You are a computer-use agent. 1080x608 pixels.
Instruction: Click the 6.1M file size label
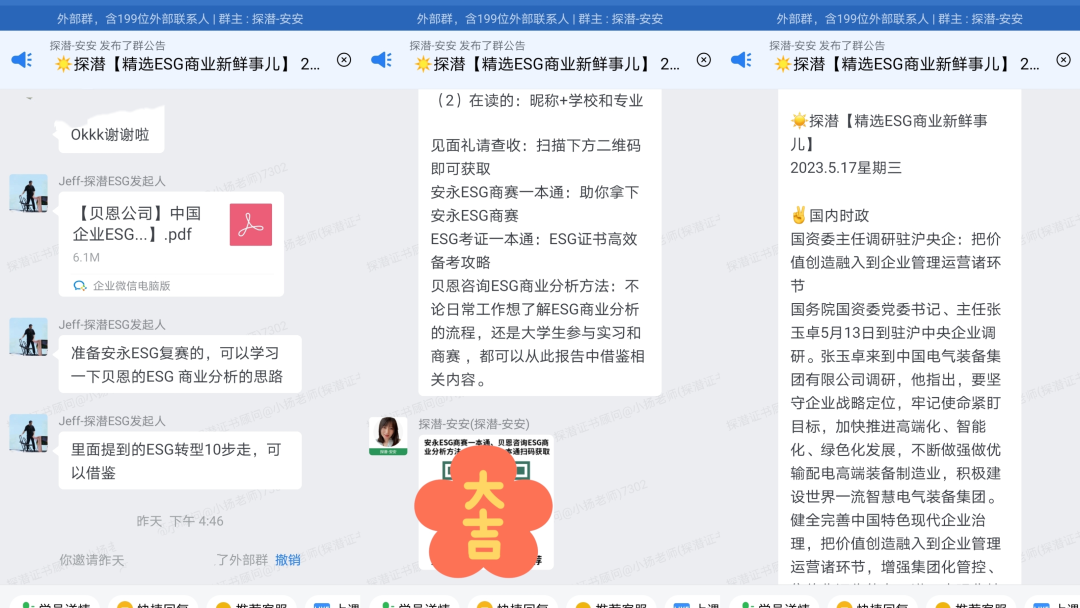(x=86, y=257)
